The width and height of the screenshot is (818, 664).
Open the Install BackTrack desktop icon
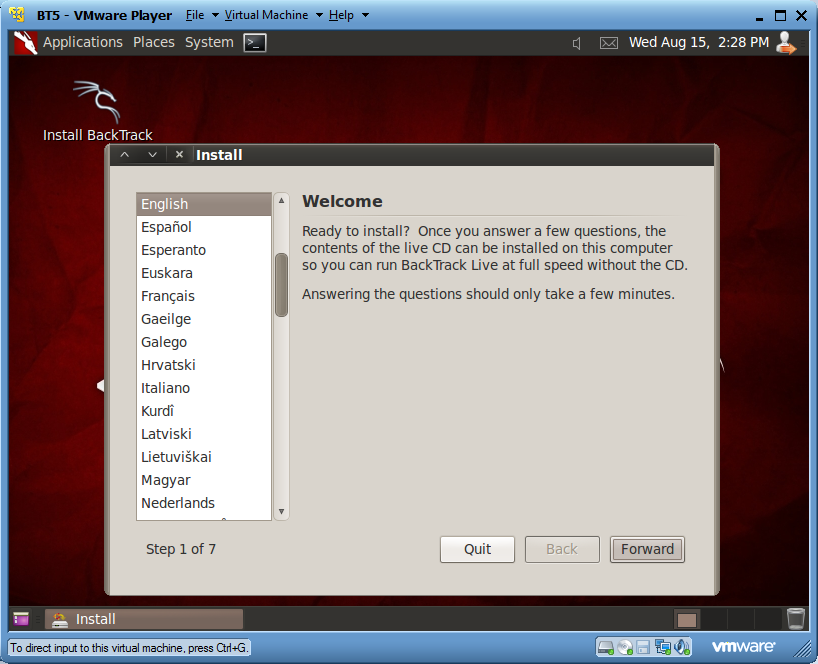(x=98, y=112)
